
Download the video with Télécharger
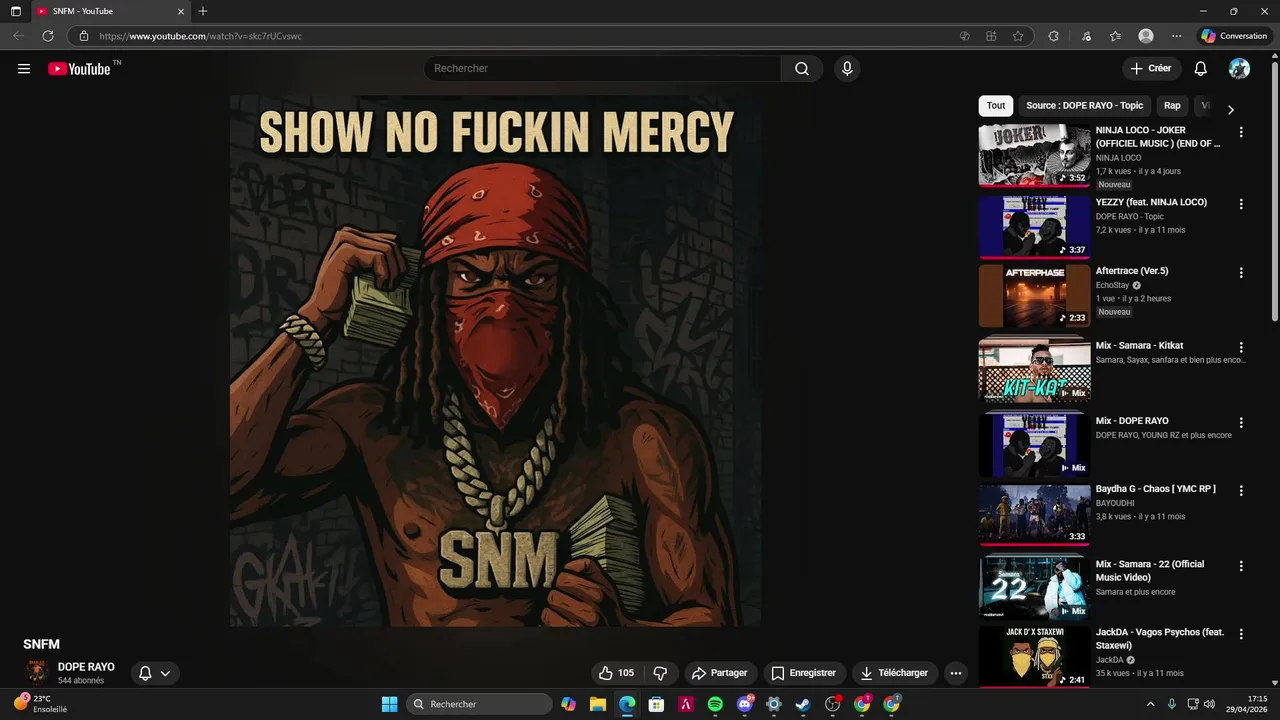tap(894, 673)
